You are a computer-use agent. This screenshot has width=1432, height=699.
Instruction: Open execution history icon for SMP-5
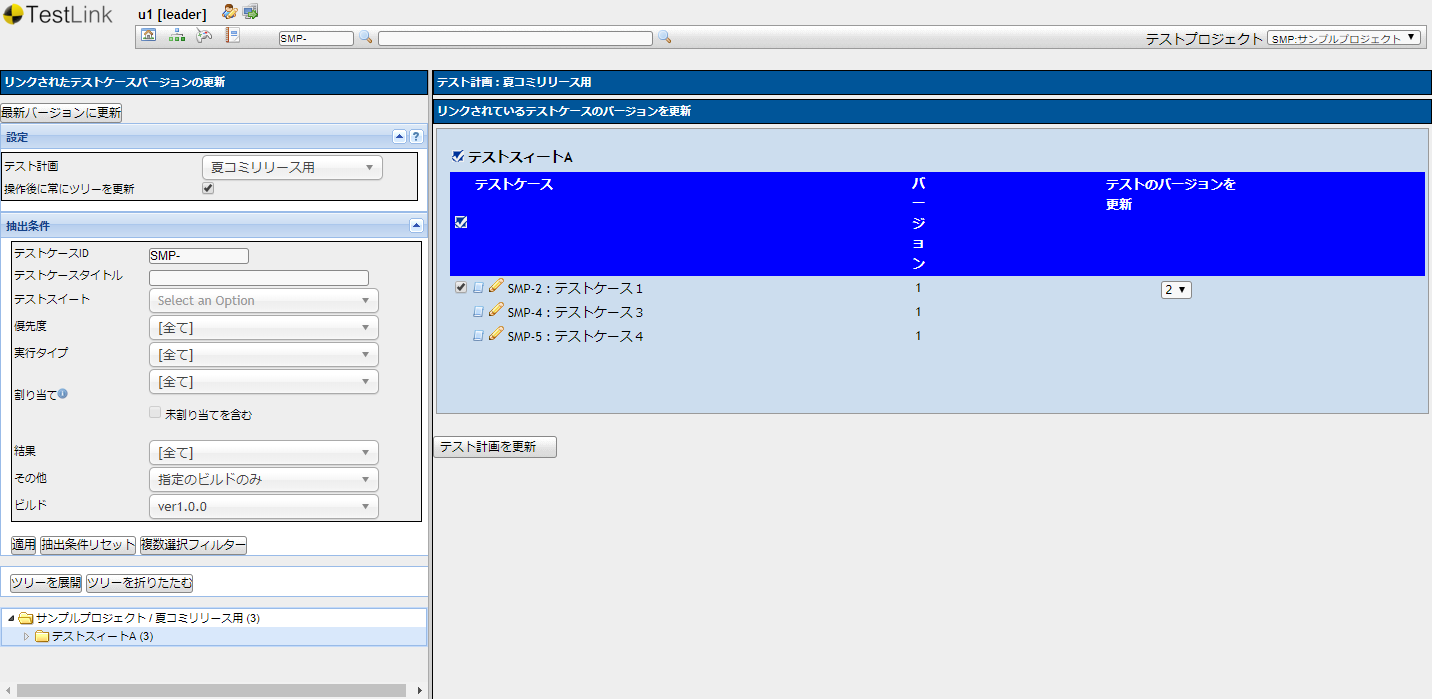click(x=478, y=336)
